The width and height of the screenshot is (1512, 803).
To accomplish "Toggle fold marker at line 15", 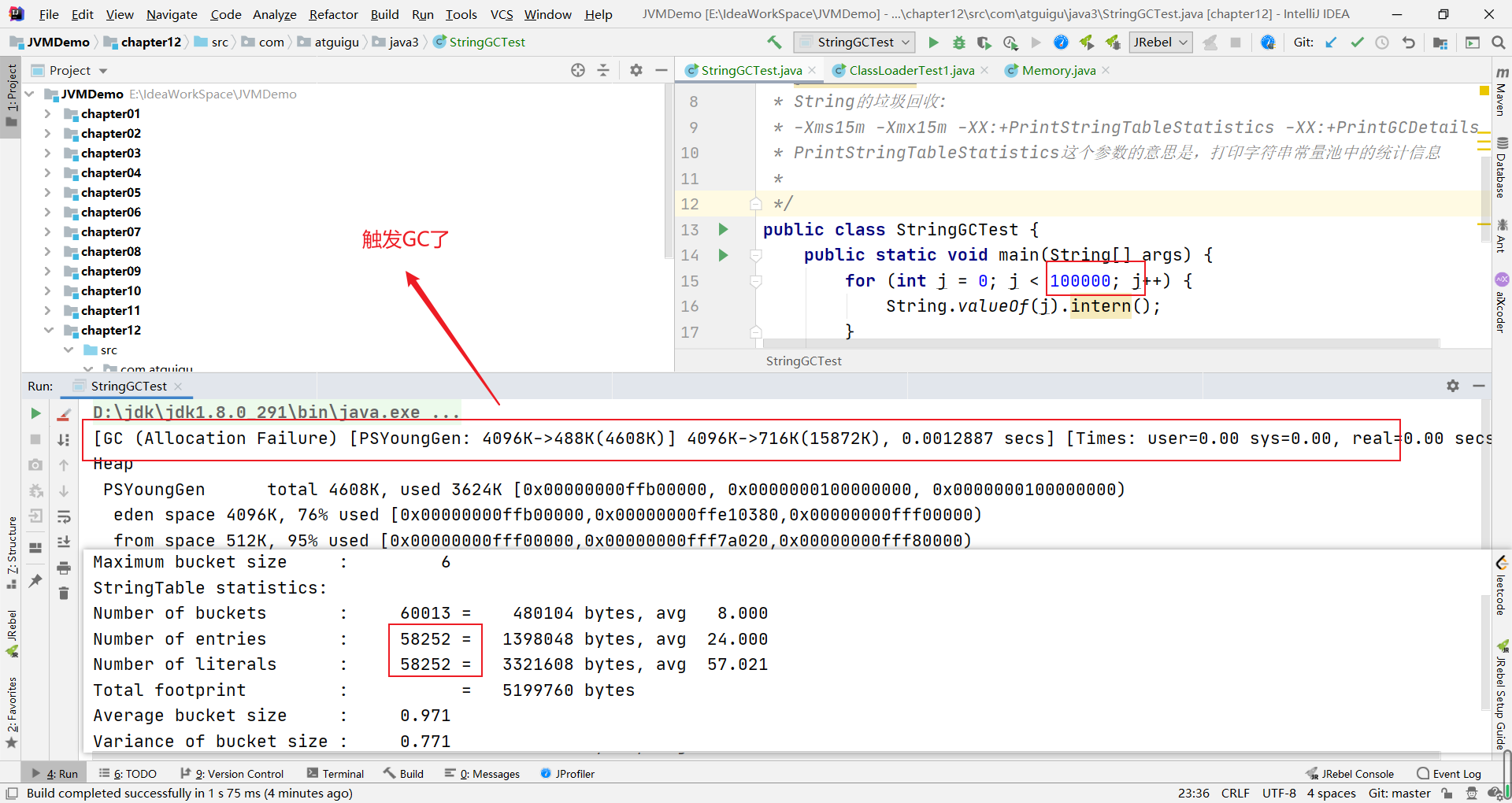I will [756, 281].
